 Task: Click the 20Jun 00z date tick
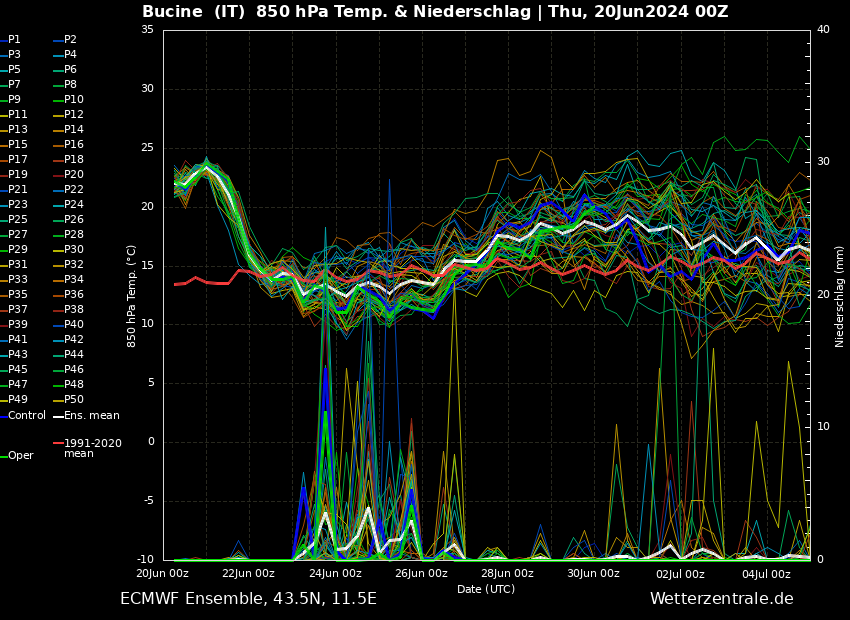pyautogui.click(x=163, y=574)
